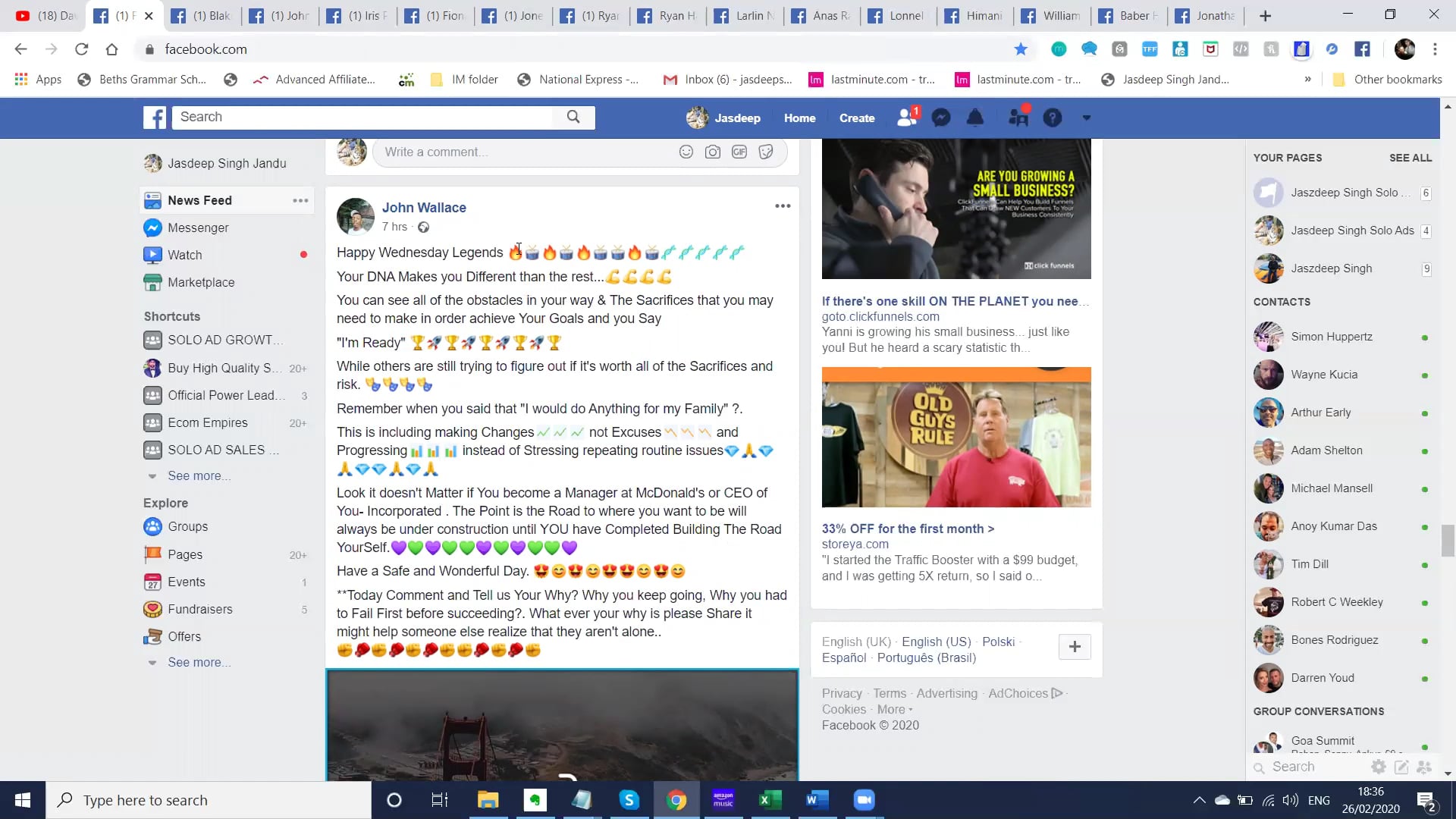This screenshot has height=819, width=1456.
Task: Expand More footer links dropdown
Action: tap(895, 710)
